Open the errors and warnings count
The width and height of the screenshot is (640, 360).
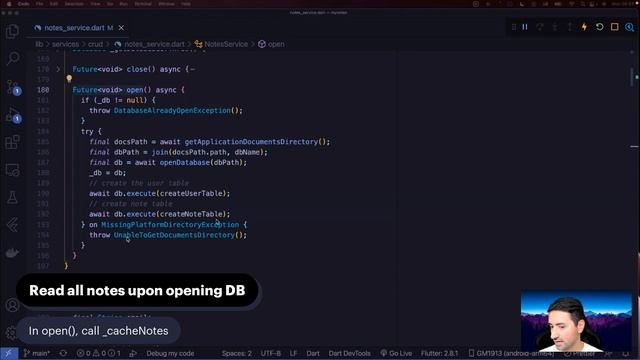(98, 353)
